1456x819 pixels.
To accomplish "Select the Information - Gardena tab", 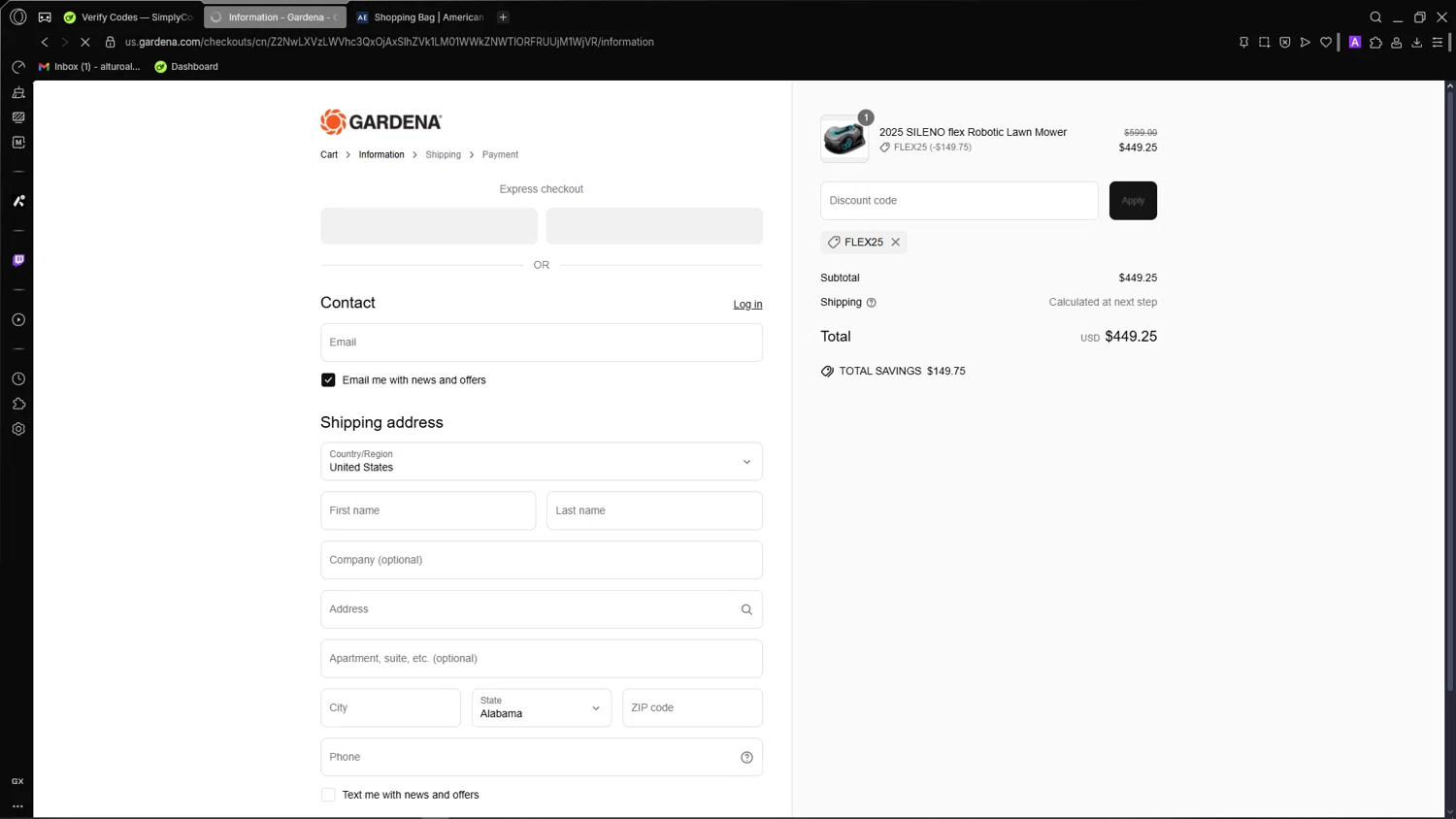I will (275, 17).
